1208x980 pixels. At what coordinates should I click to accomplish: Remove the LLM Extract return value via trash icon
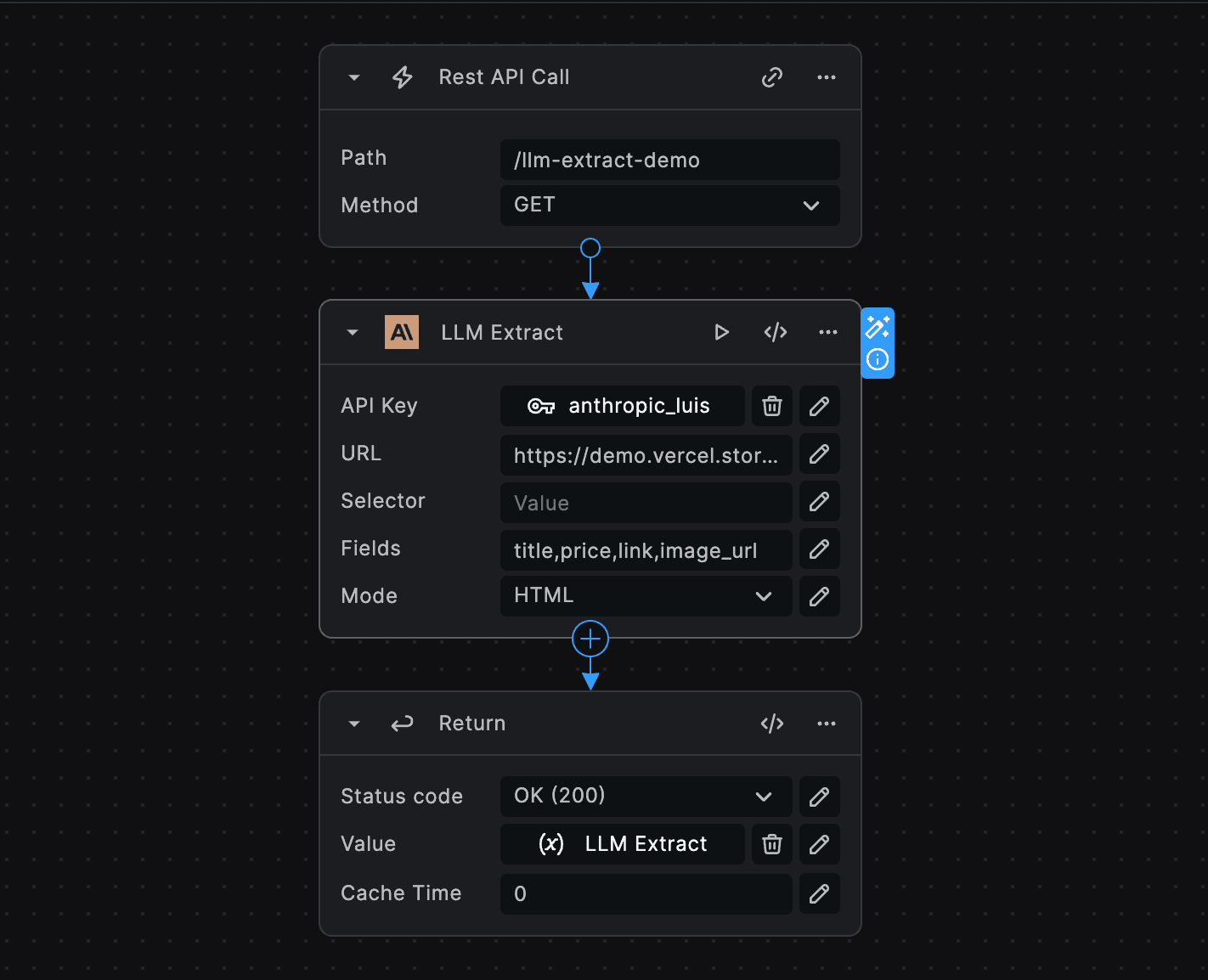(x=771, y=843)
